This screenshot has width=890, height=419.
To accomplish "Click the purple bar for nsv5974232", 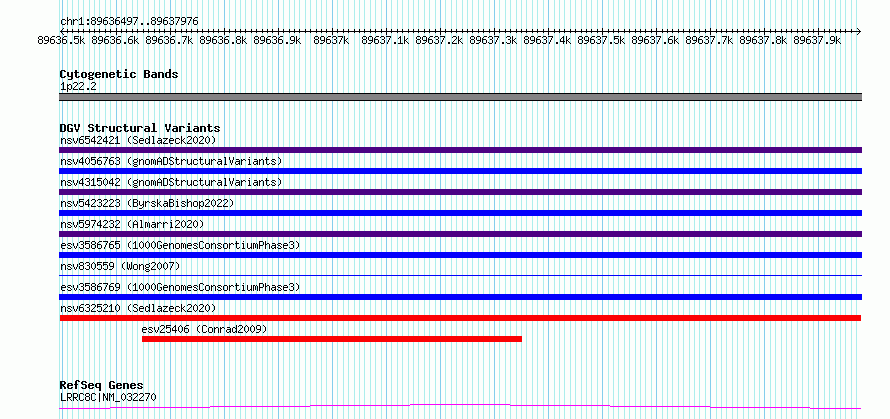I will pos(460,234).
